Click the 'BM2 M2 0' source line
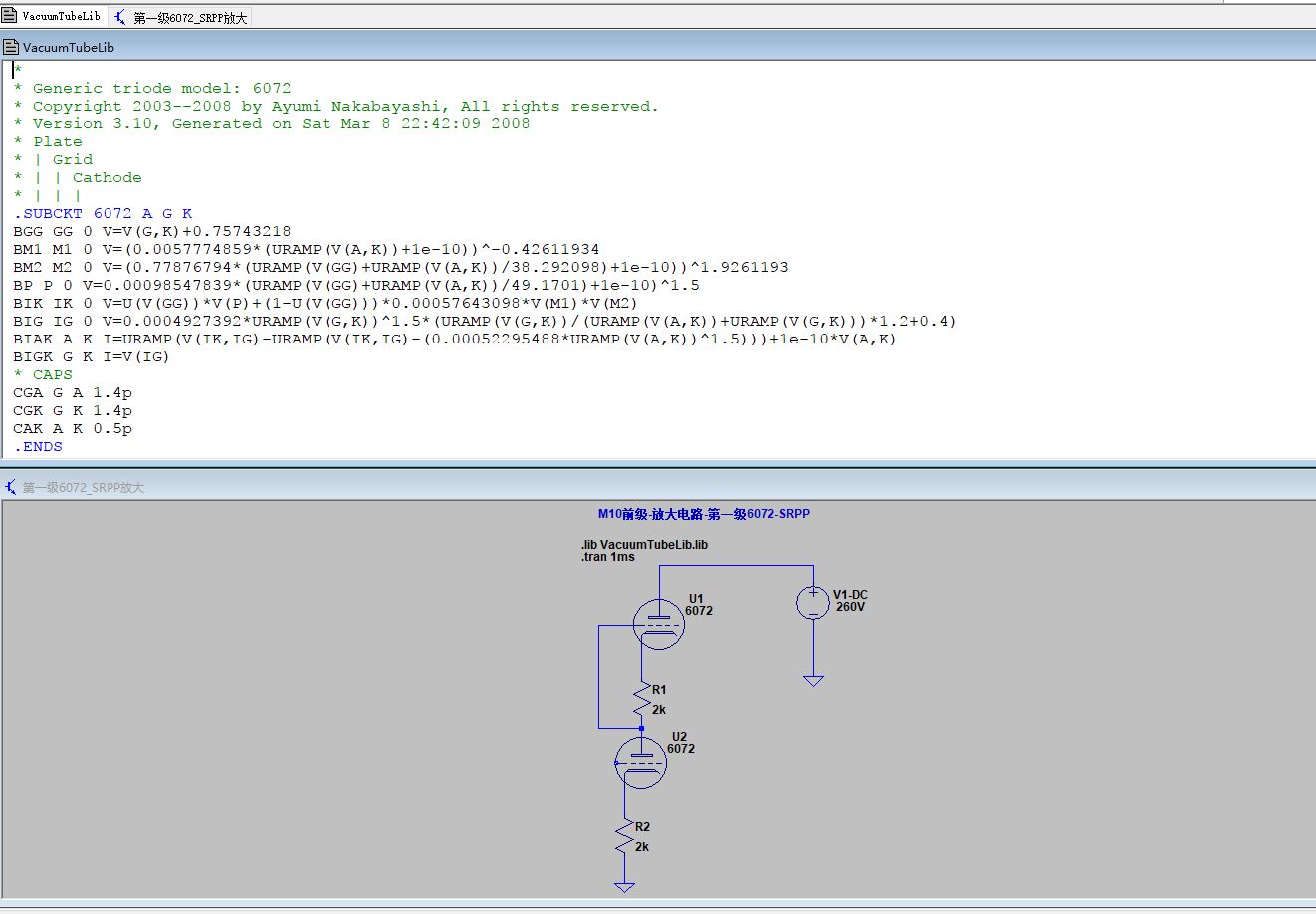1316x914 pixels. tap(401, 267)
